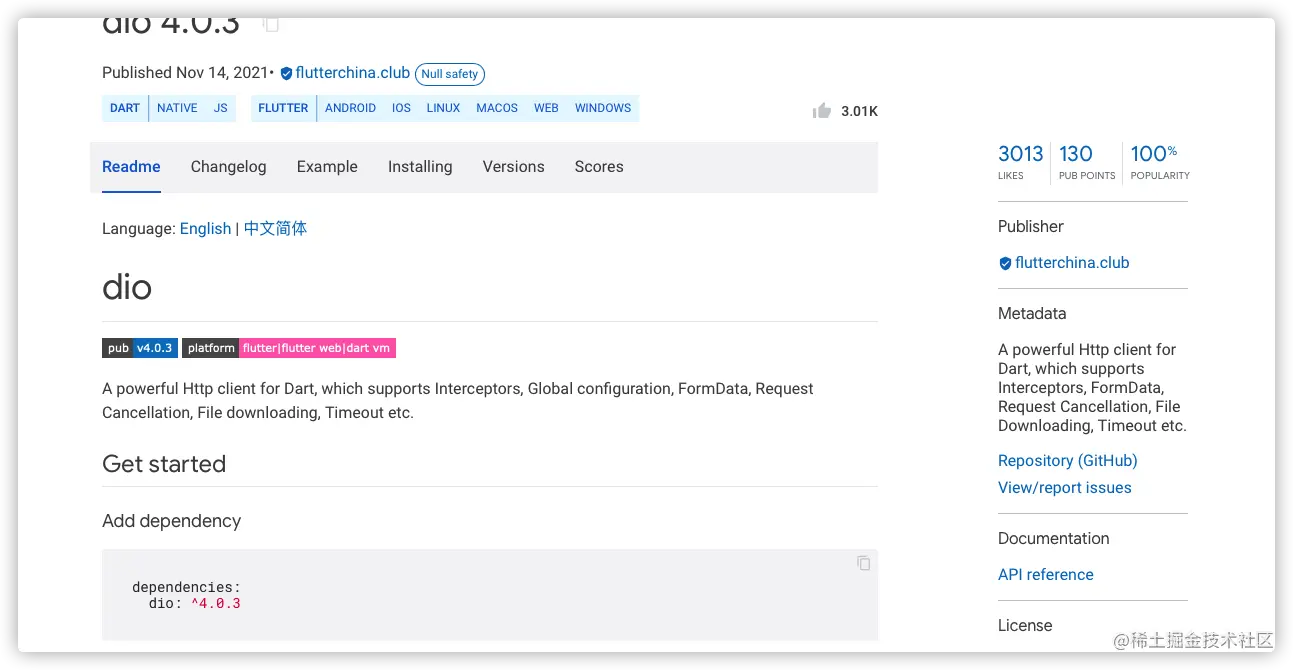The image size is (1293, 670).
Task: Go to the Installing tab
Action: coord(420,167)
